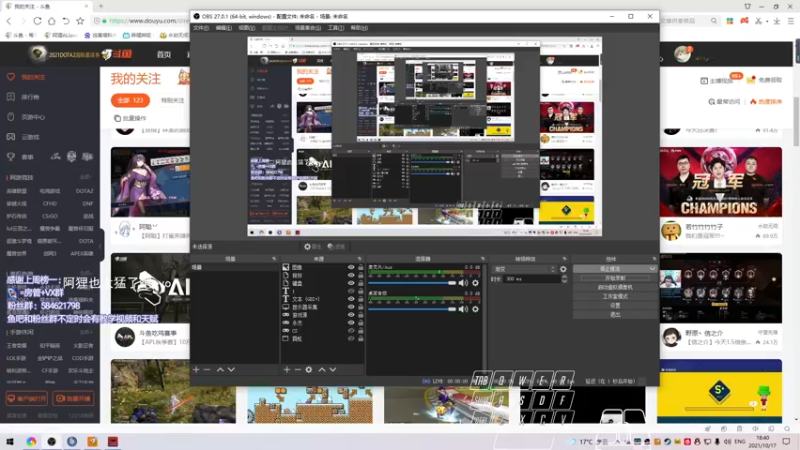Mute the desktop audio speaker icon
Screen dimensions: 800x450
(463, 309)
